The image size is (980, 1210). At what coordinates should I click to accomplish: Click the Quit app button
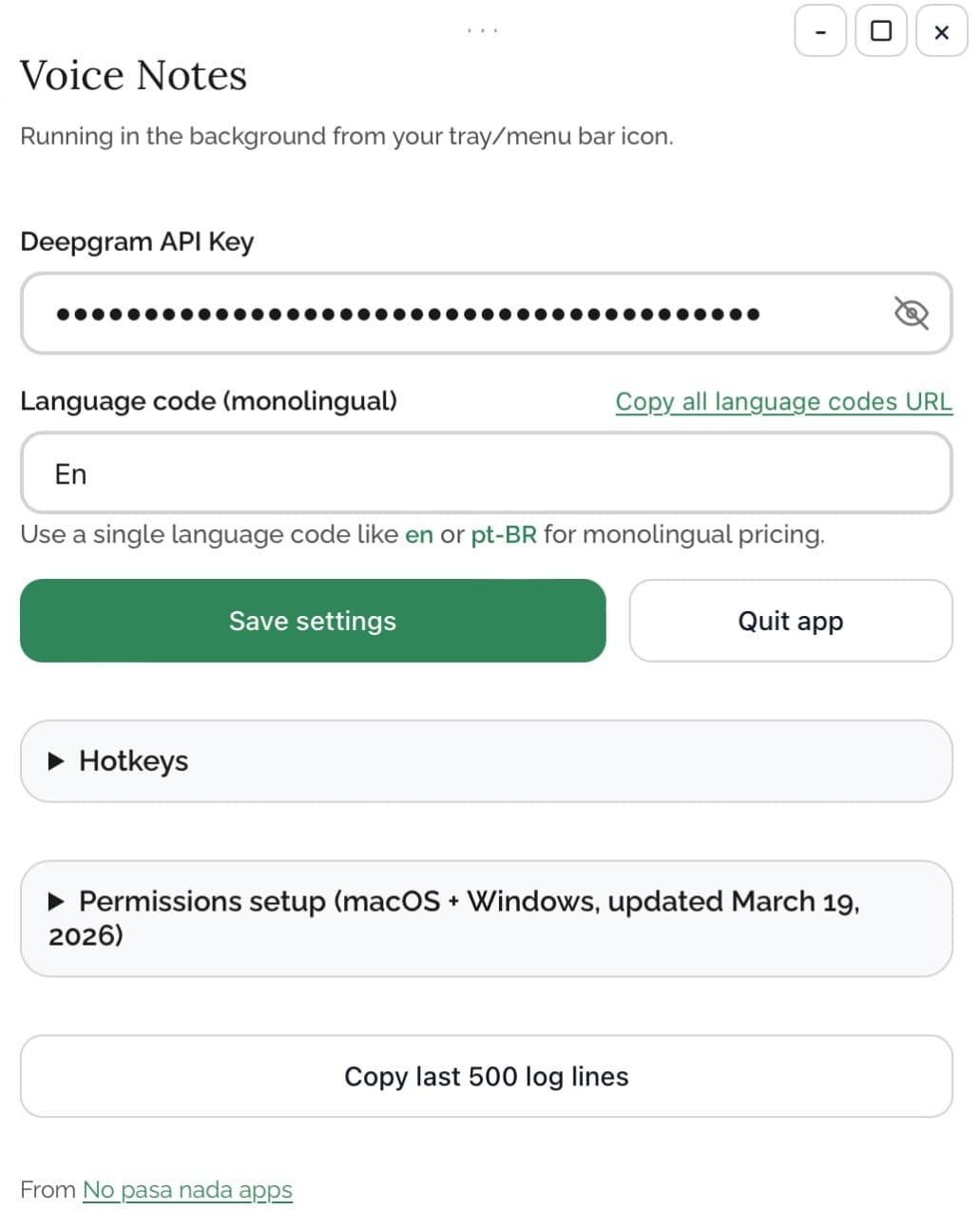click(x=790, y=621)
